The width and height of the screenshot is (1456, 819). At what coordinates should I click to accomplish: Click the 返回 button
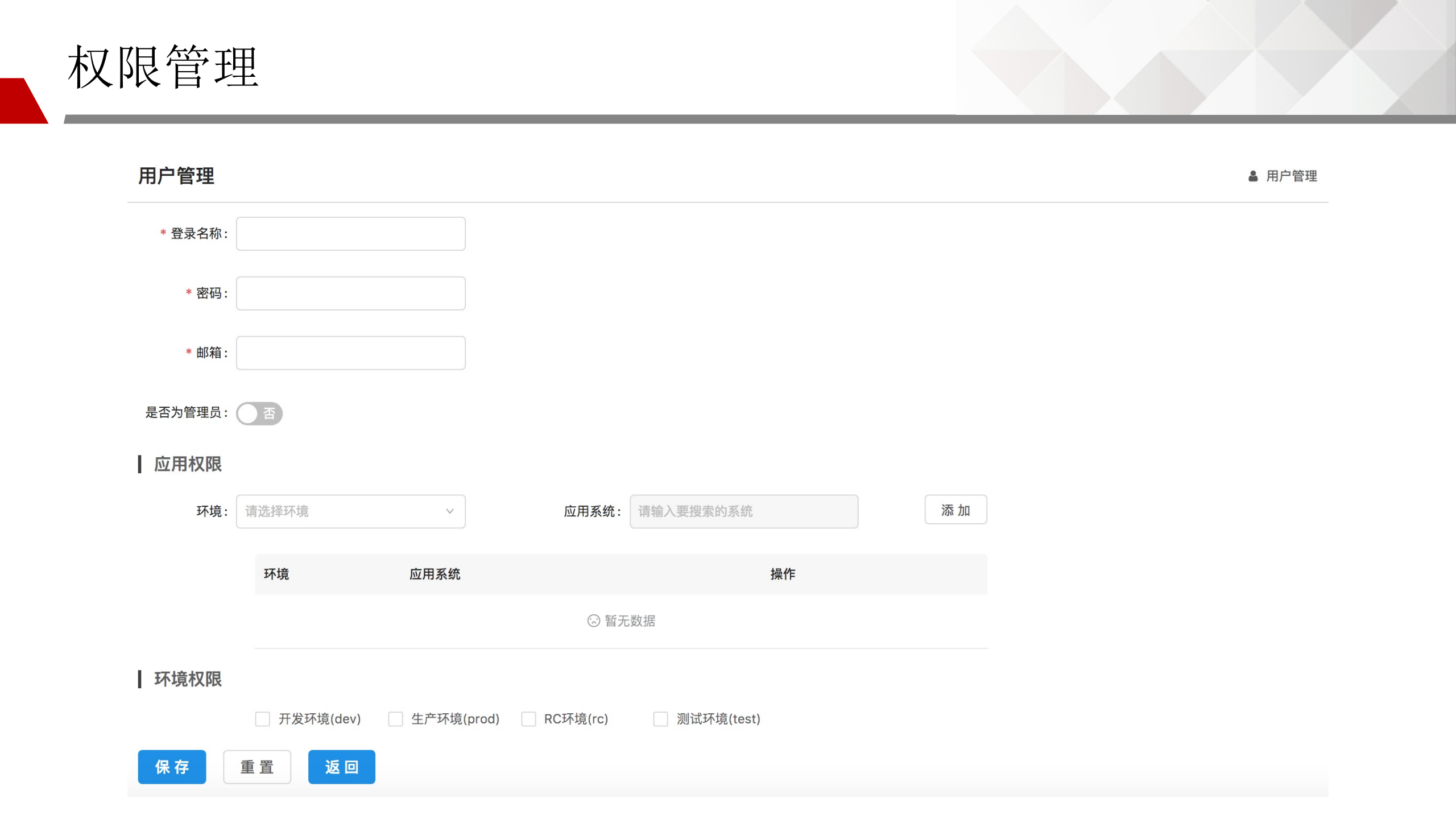[341, 767]
